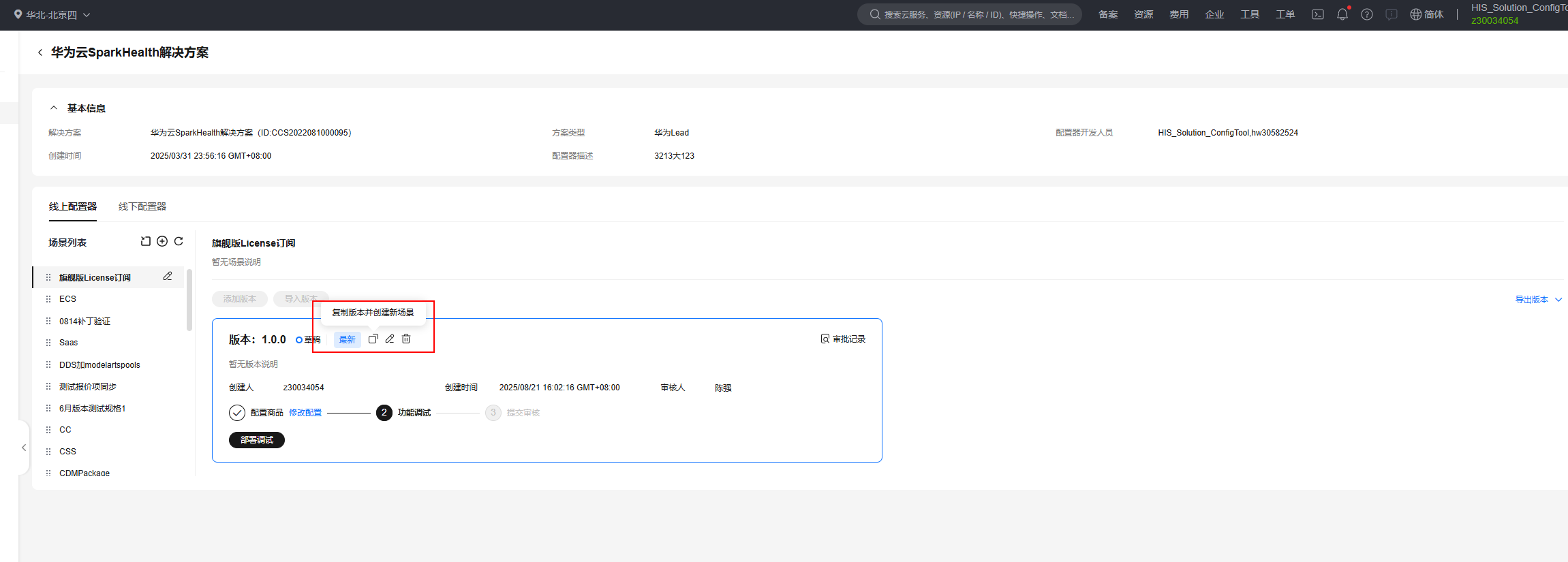The image size is (1568, 562).
Task: Collapse the left side panel arrow
Action: tap(24, 448)
